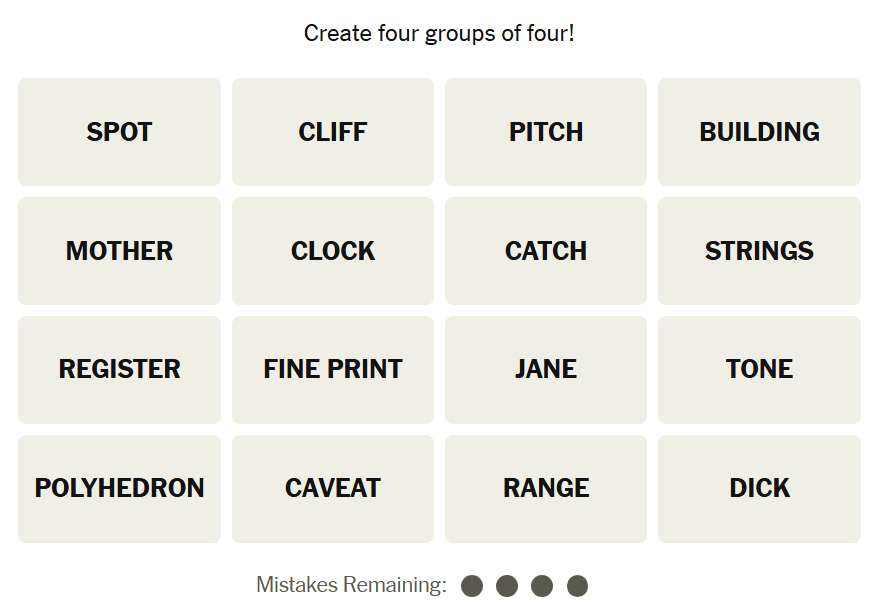Click the PITCH tile
This screenshot has width=884, height=613.
(546, 132)
